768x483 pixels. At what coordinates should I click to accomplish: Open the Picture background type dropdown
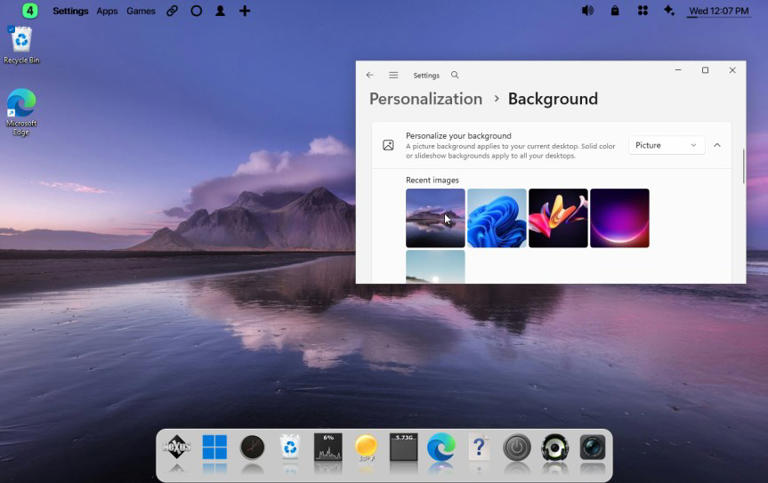coord(666,145)
